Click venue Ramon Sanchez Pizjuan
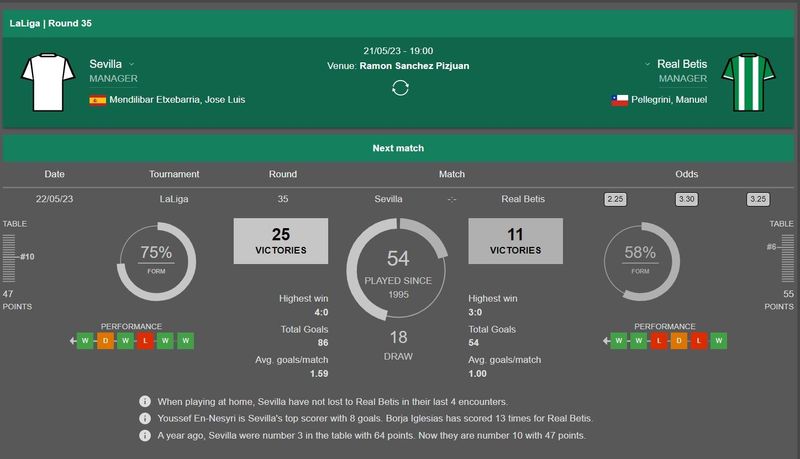The width and height of the screenshot is (800, 459). coord(414,66)
